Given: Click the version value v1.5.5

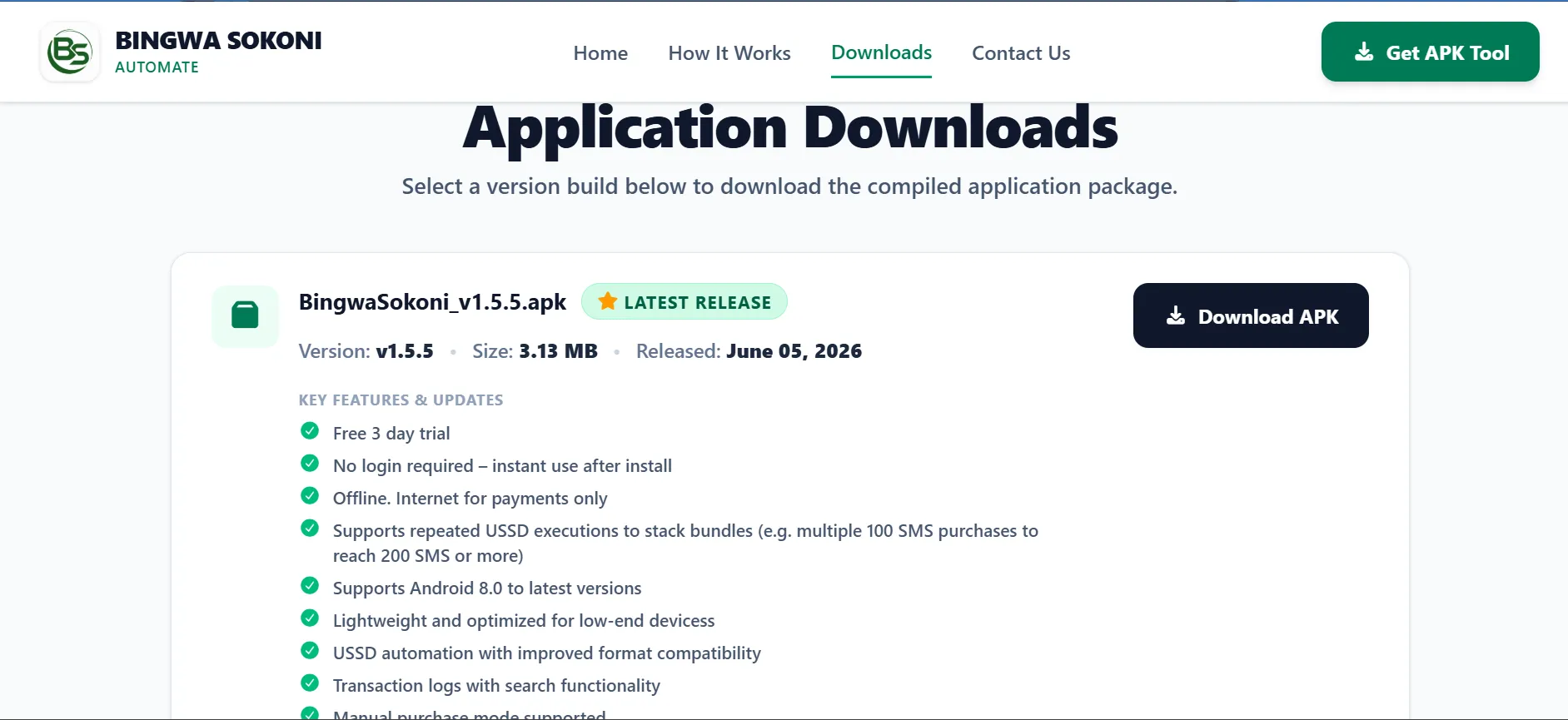Looking at the screenshot, I should coord(405,351).
